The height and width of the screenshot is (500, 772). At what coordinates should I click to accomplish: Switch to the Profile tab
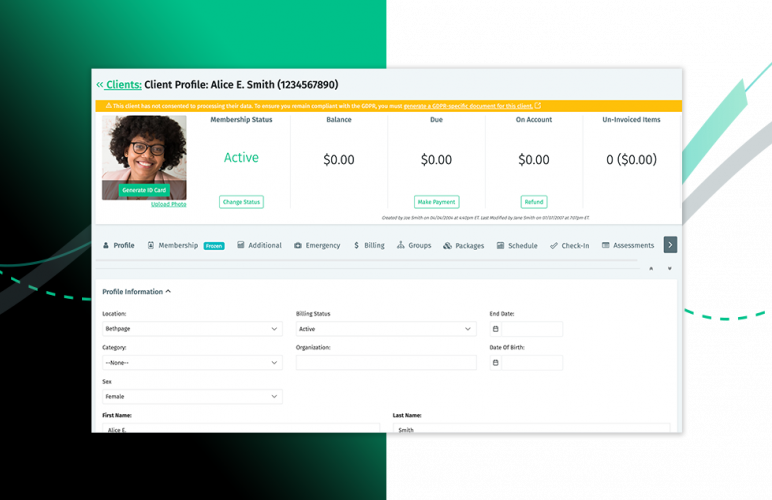click(119, 245)
